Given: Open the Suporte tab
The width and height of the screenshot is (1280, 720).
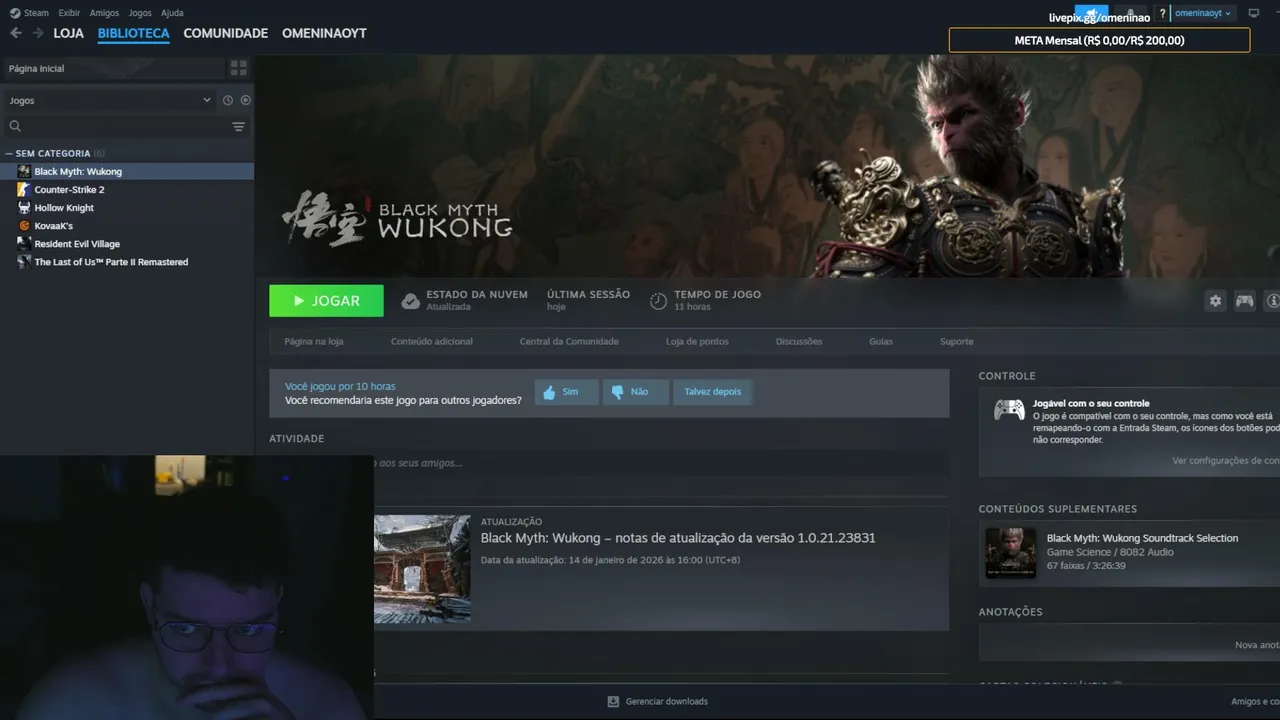Looking at the screenshot, I should 956,342.
